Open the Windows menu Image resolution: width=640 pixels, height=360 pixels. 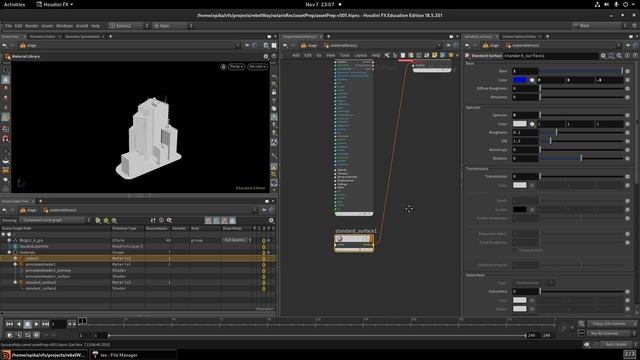pyautogui.click(x=64, y=26)
